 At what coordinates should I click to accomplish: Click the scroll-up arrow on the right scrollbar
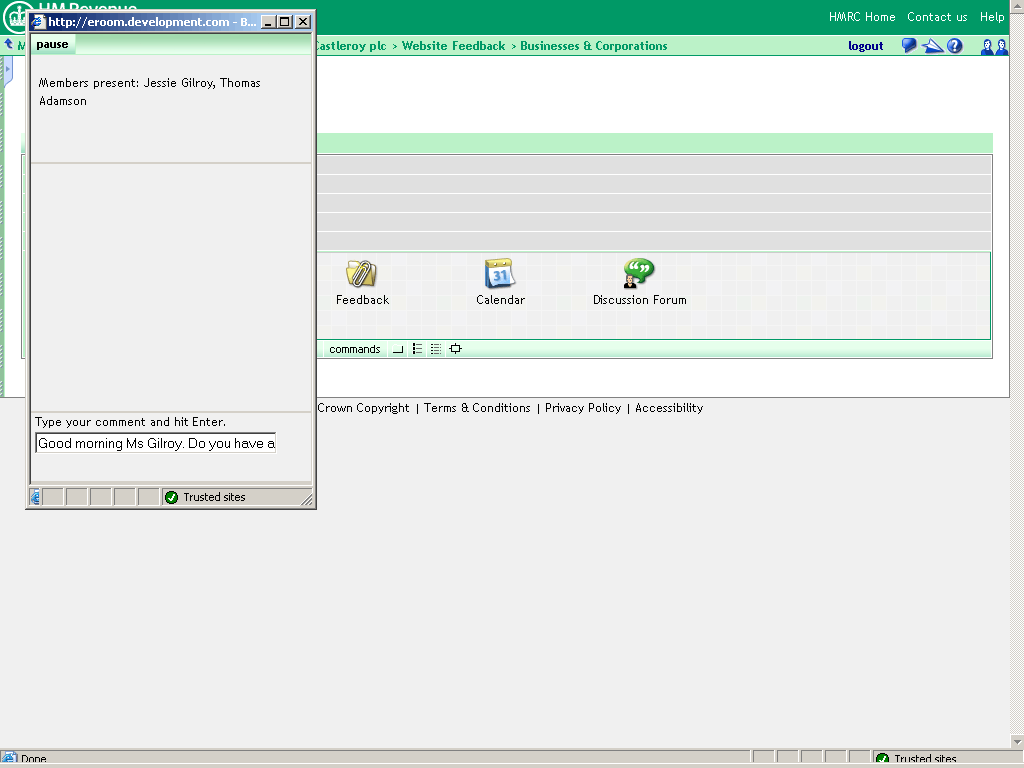click(x=1016, y=6)
